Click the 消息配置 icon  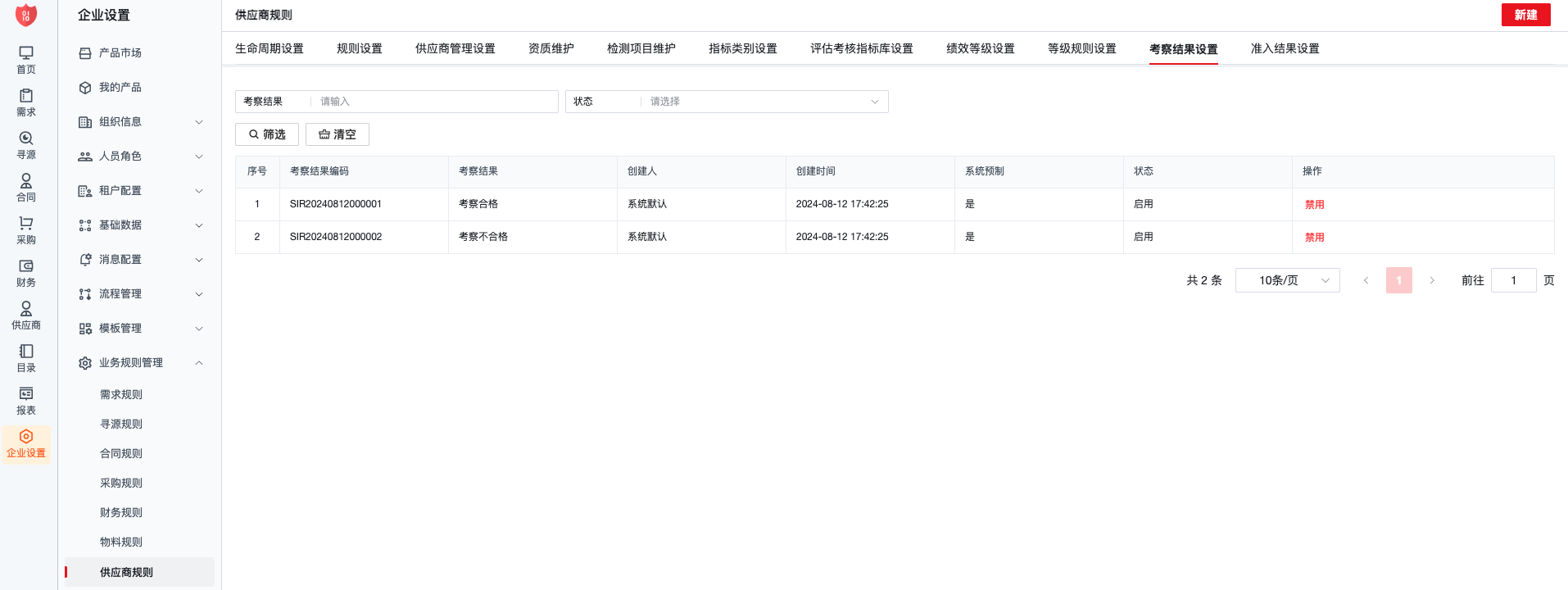point(85,260)
